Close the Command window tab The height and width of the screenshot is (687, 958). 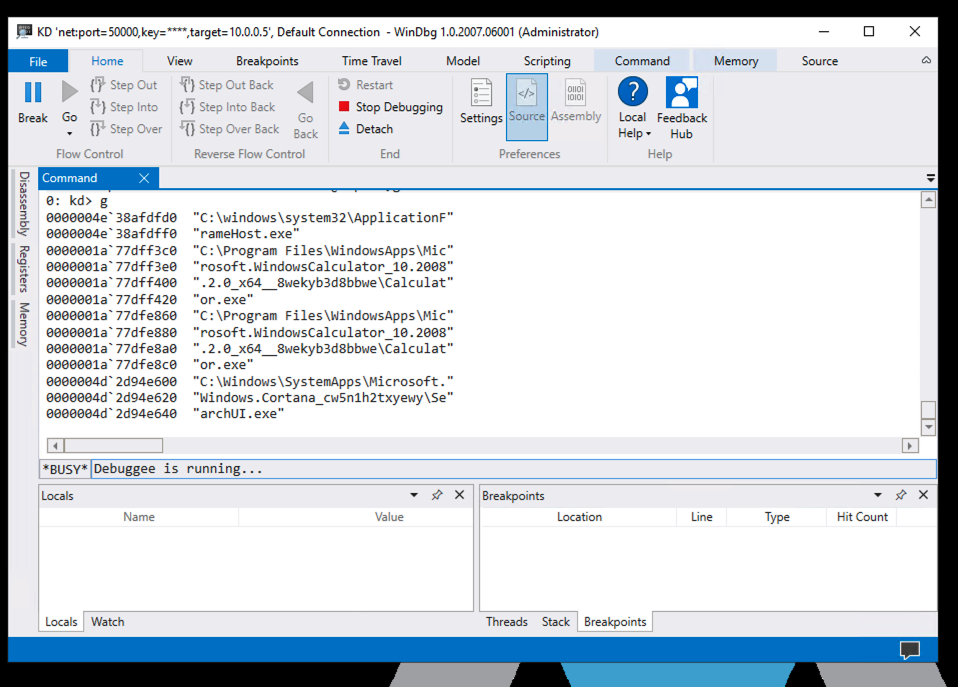coord(144,178)
